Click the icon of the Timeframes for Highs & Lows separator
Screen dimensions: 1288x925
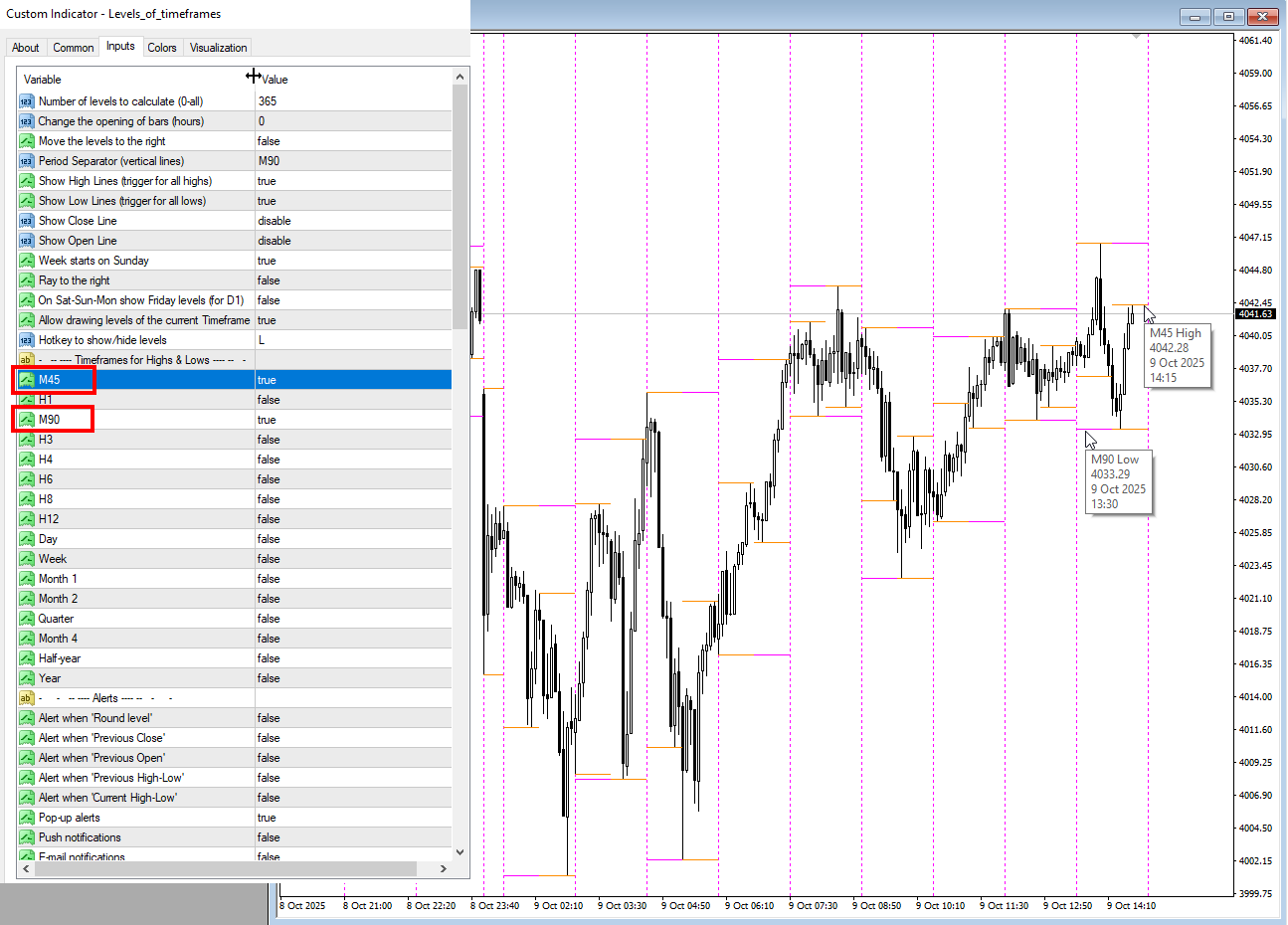(27, 360)
